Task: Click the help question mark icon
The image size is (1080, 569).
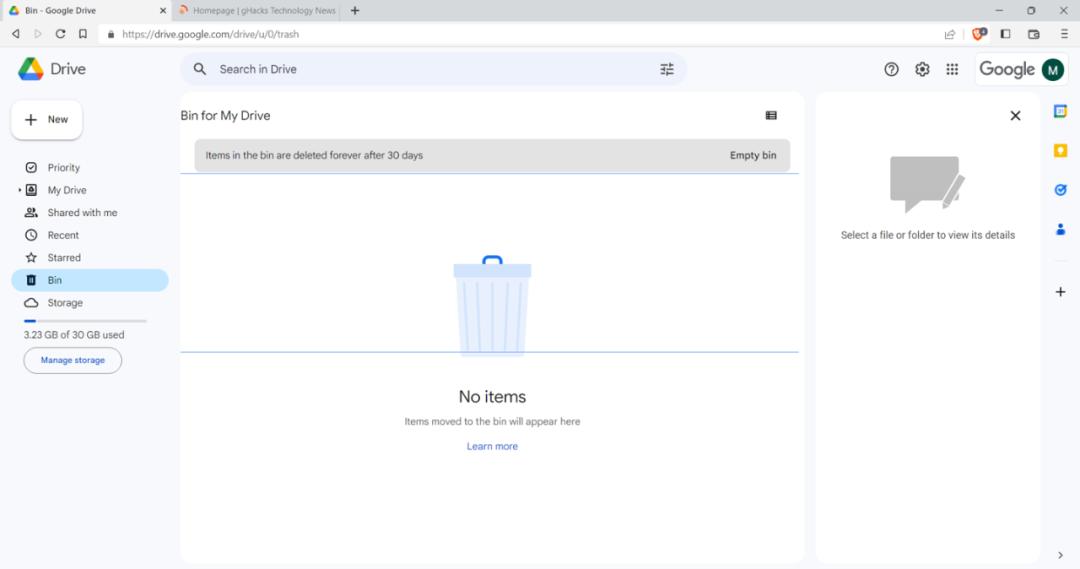Action: [x=891, y=69]
